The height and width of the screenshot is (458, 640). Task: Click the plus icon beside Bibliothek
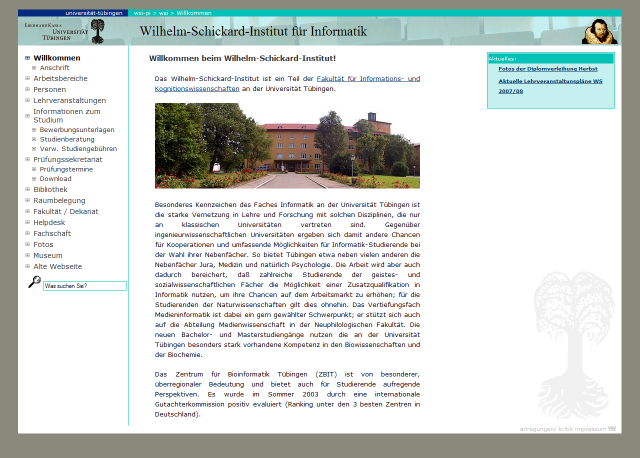coord(27,189)
